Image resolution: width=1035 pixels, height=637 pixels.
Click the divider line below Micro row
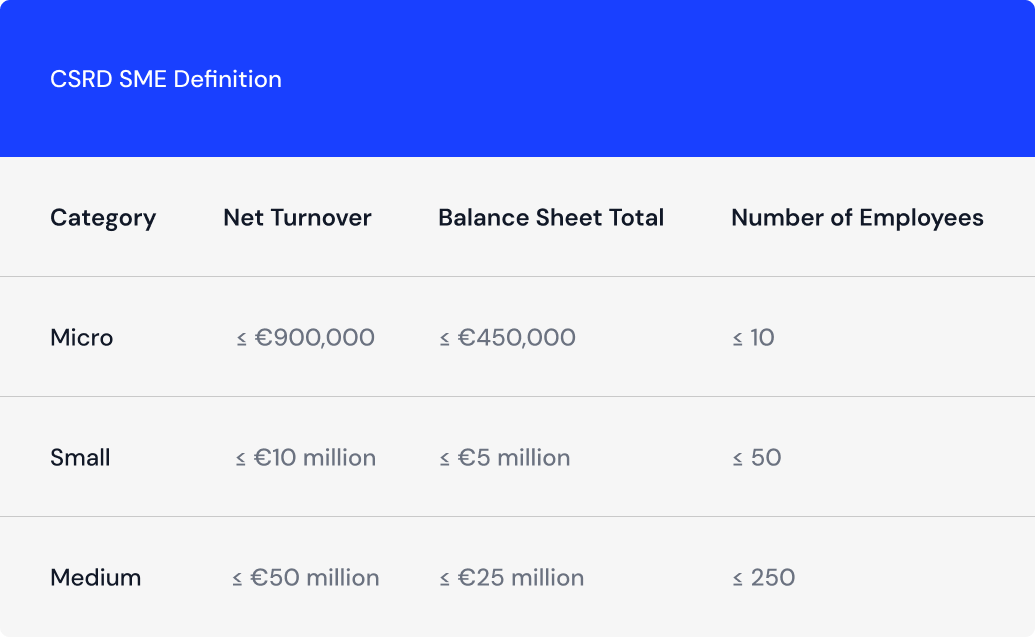click(517, 396)
